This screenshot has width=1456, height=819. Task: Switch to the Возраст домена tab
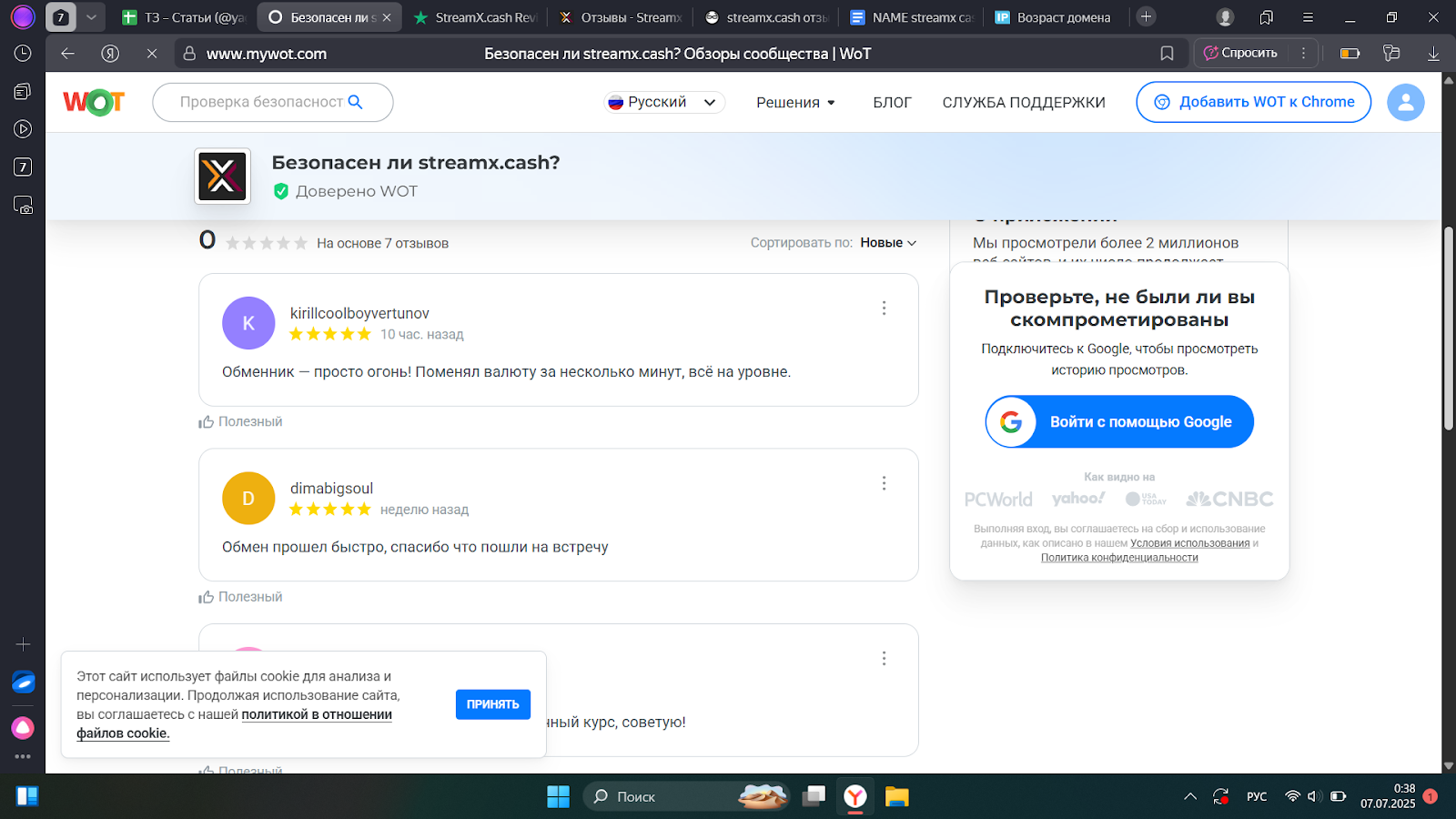click(x=1056, y=17)
